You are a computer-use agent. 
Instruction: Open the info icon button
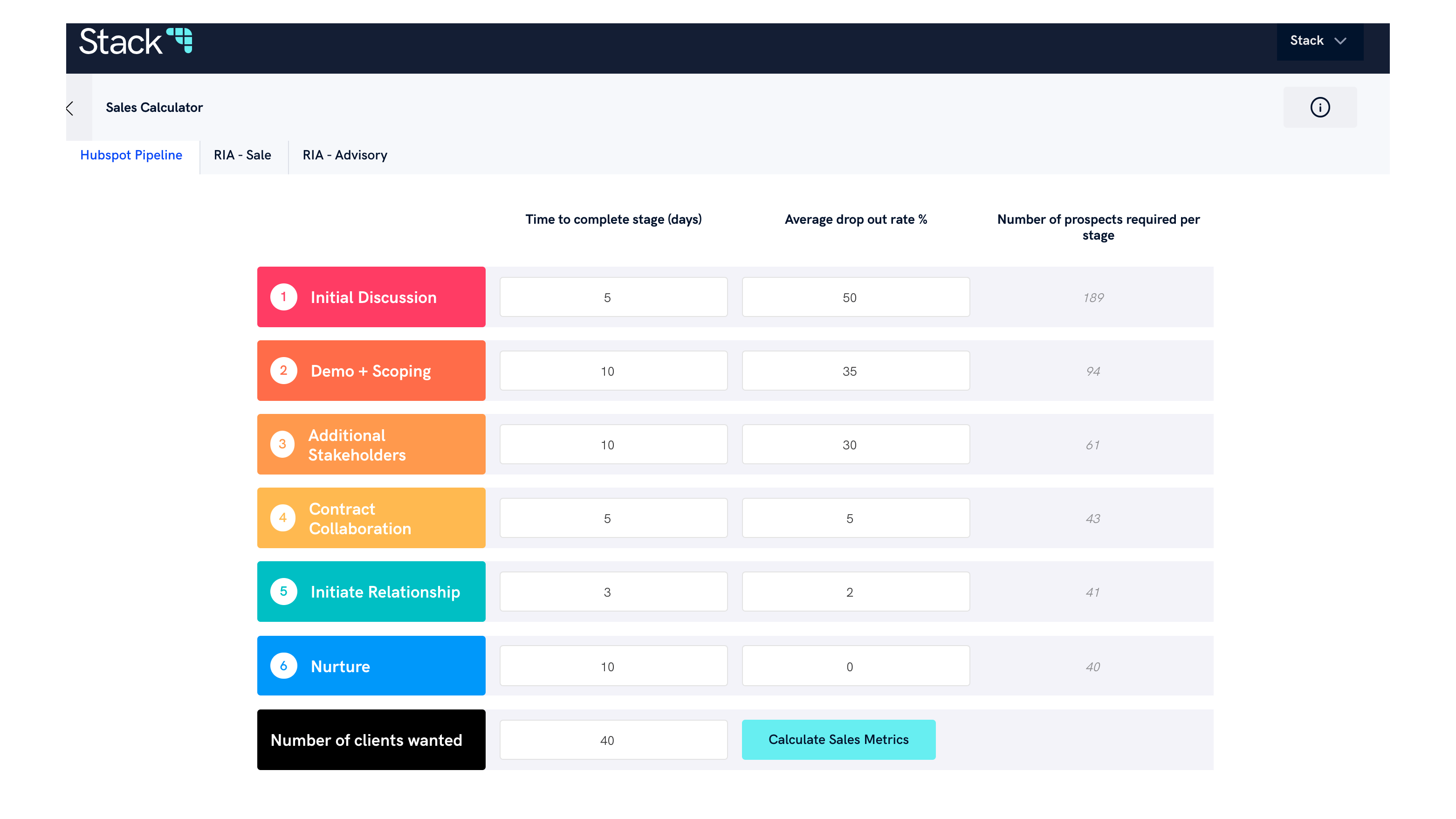1320,107
